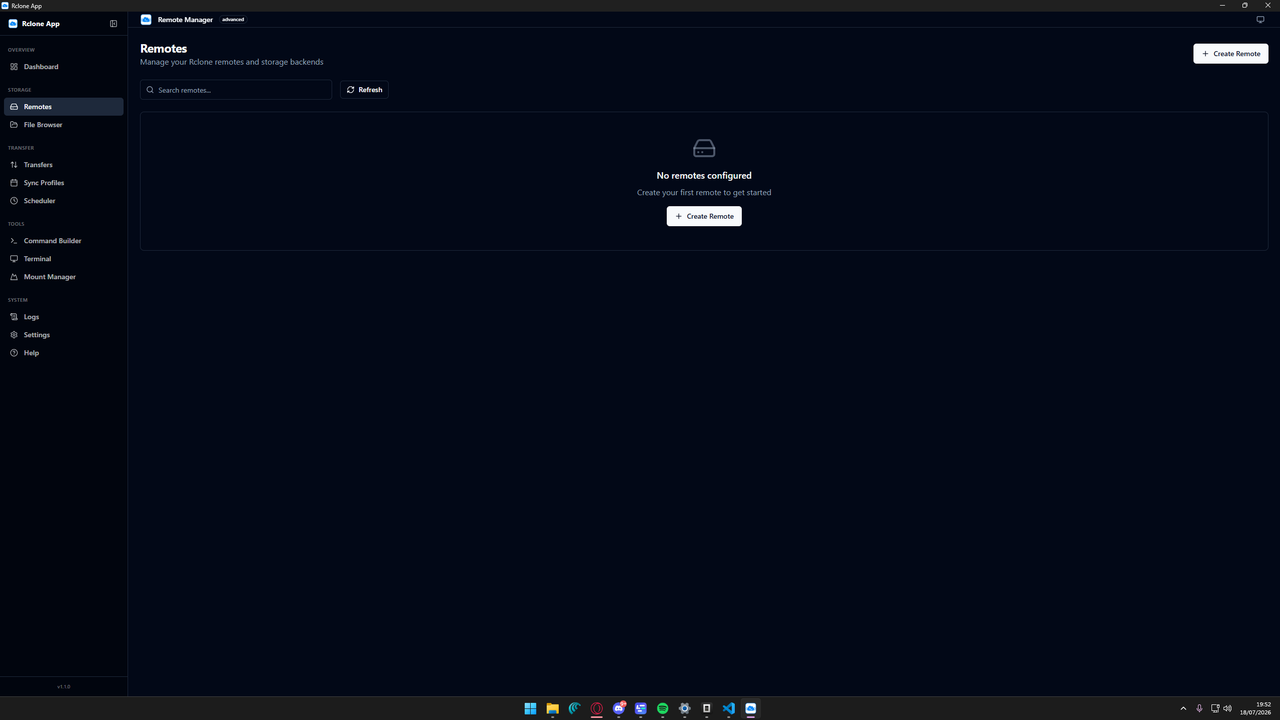This screenshot has width=1280, height=720.
Task: Open the Scheduler page
Action: pos(64,201)
